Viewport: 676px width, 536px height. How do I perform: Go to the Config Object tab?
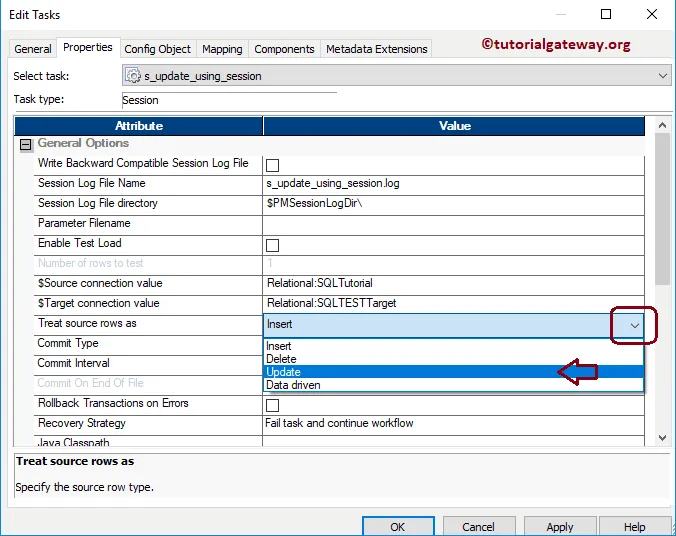pyautogui.click(x=158, y=49)
